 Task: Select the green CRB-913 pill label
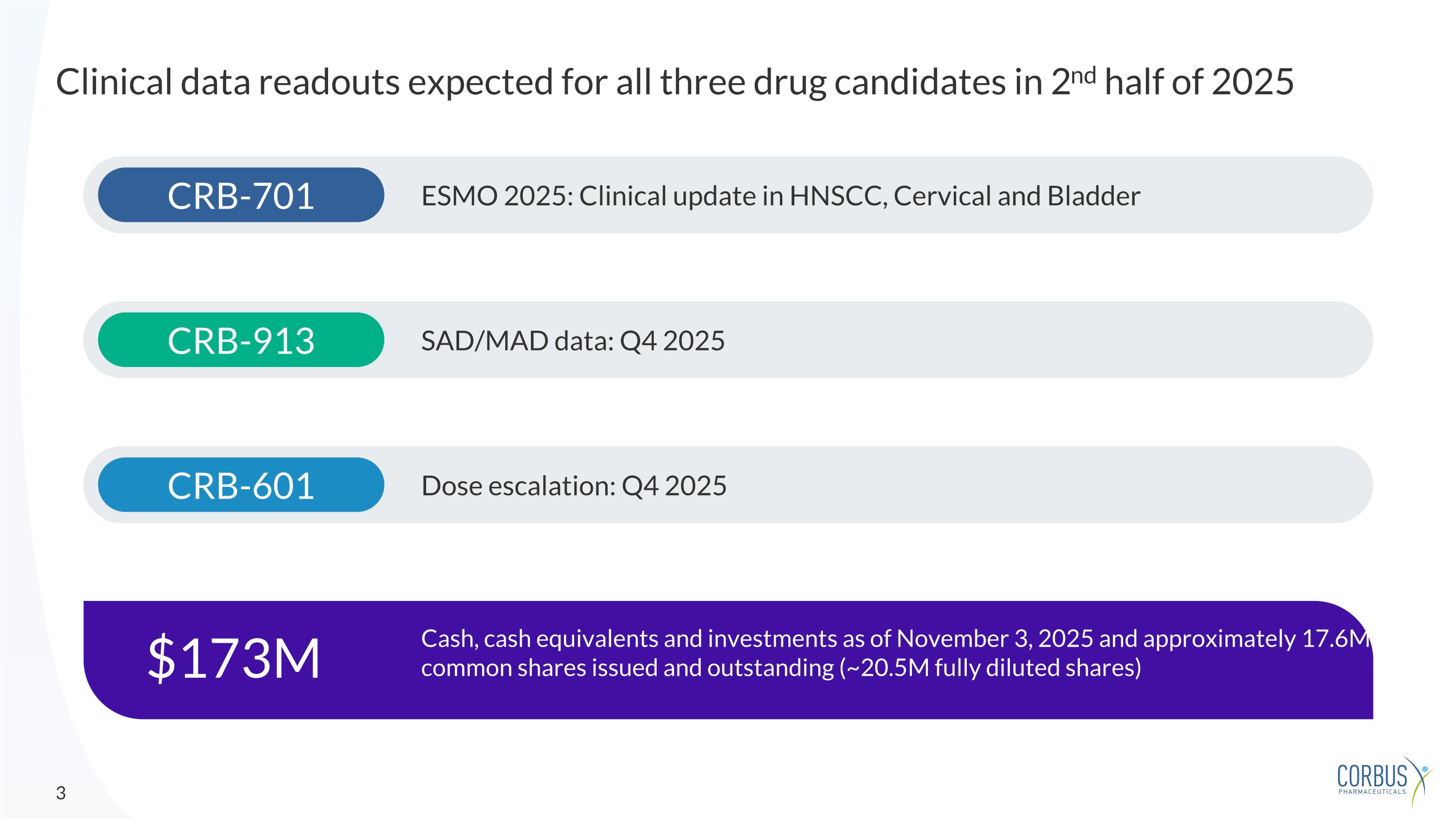241,340
